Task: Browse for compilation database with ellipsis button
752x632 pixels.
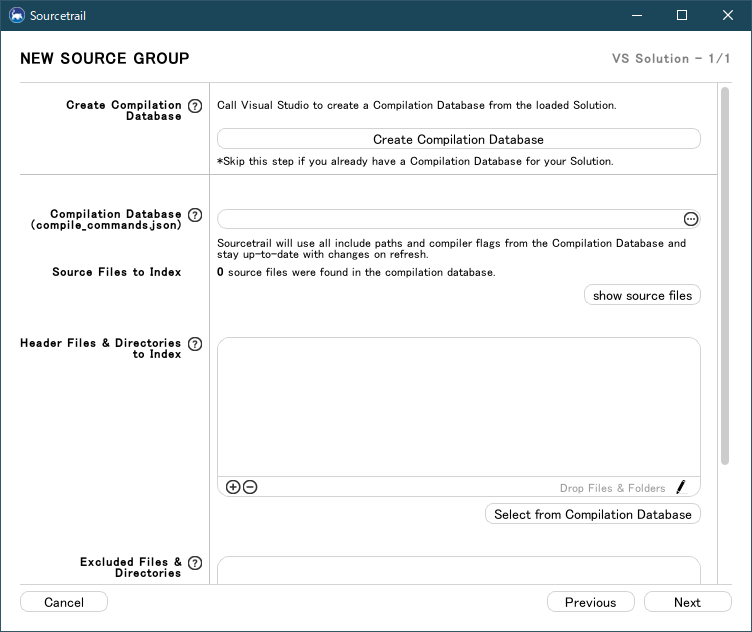Action: pyautogui.click(x=690, y=219)
